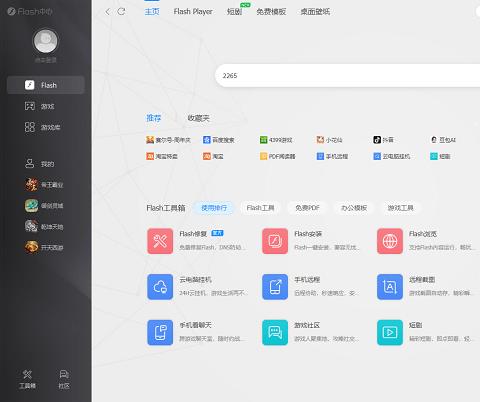Open the first shortcut with the orange game icon
The image size is (480, 402).
tap(168, 140)
